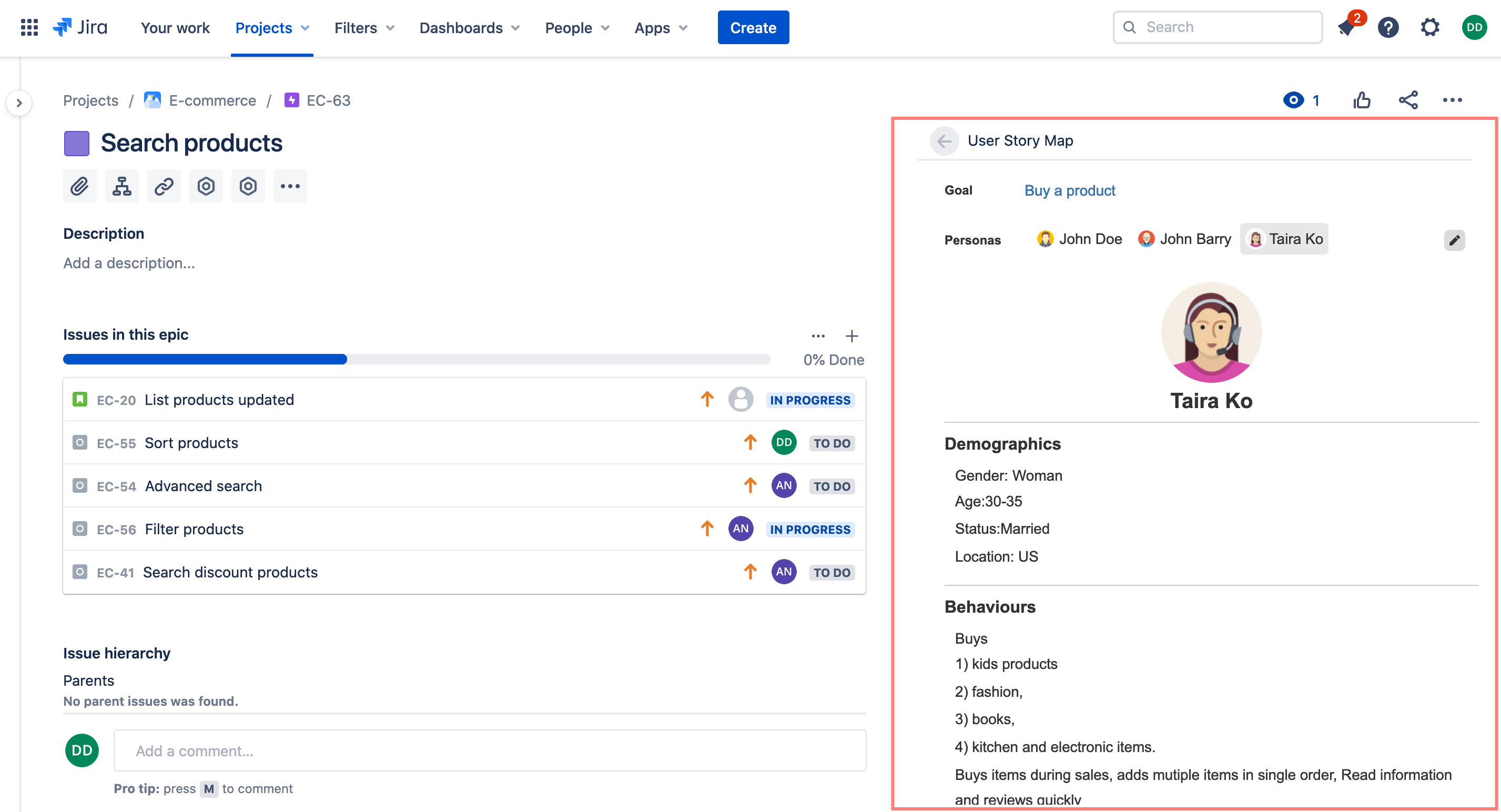Screen dimensions: 1501x812
Task: Open the app switcher grid icon
Action: [x=29, y=27]
